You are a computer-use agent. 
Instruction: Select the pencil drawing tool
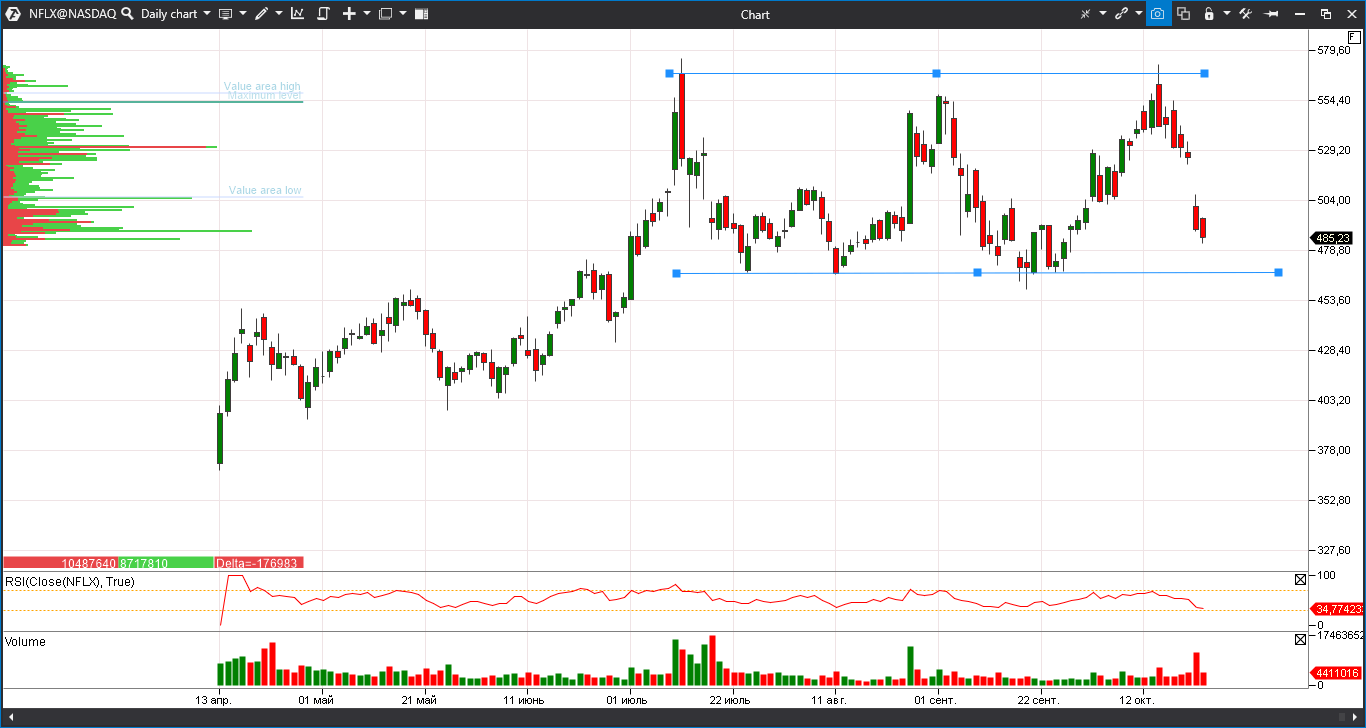tap(261, 14)
